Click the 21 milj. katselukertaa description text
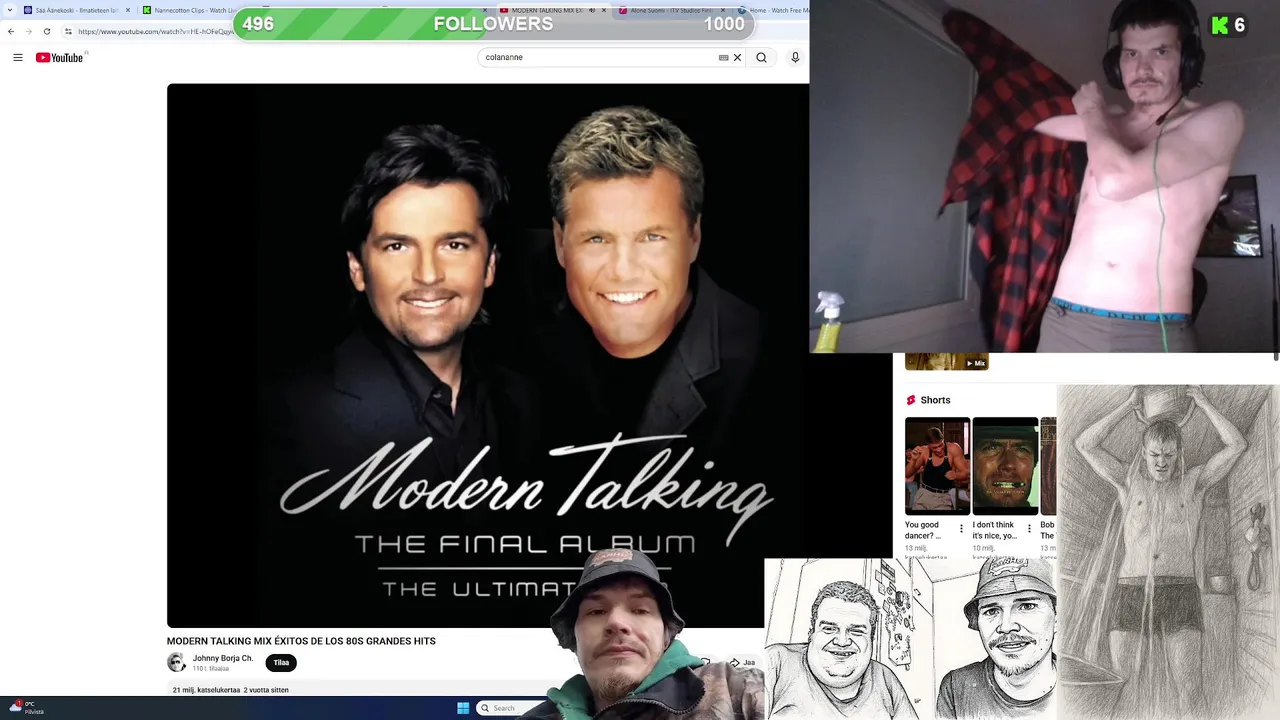This screenshot has height=720, width=1280. pos(230,690)
